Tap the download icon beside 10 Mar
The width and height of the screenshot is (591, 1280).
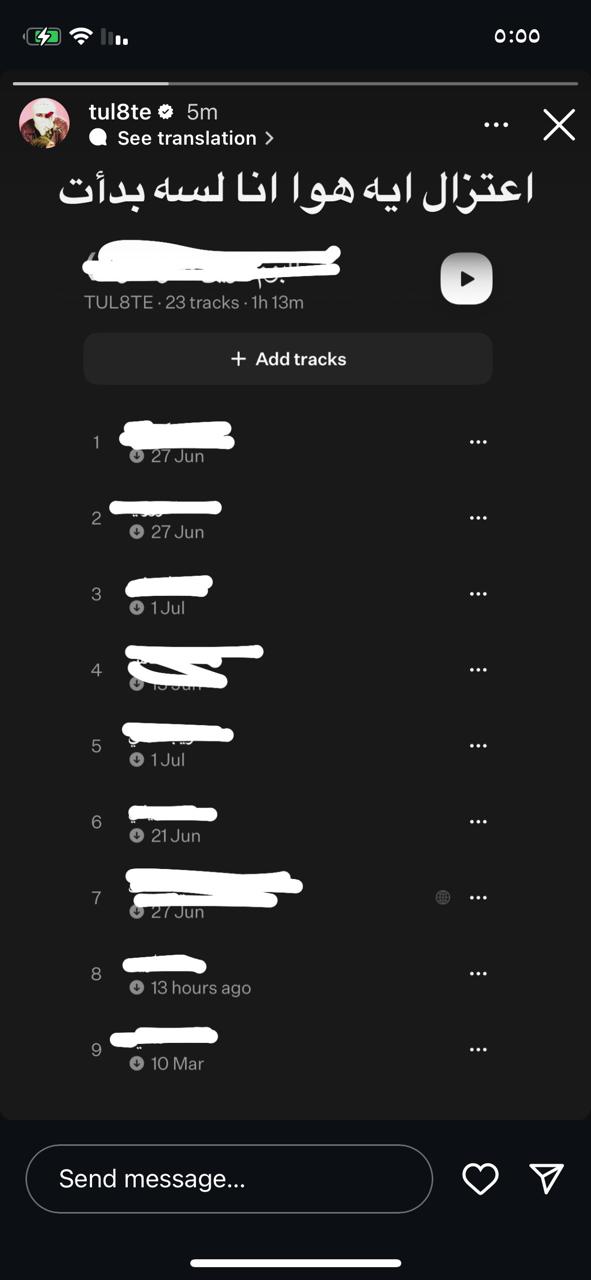click(137, 1064)
